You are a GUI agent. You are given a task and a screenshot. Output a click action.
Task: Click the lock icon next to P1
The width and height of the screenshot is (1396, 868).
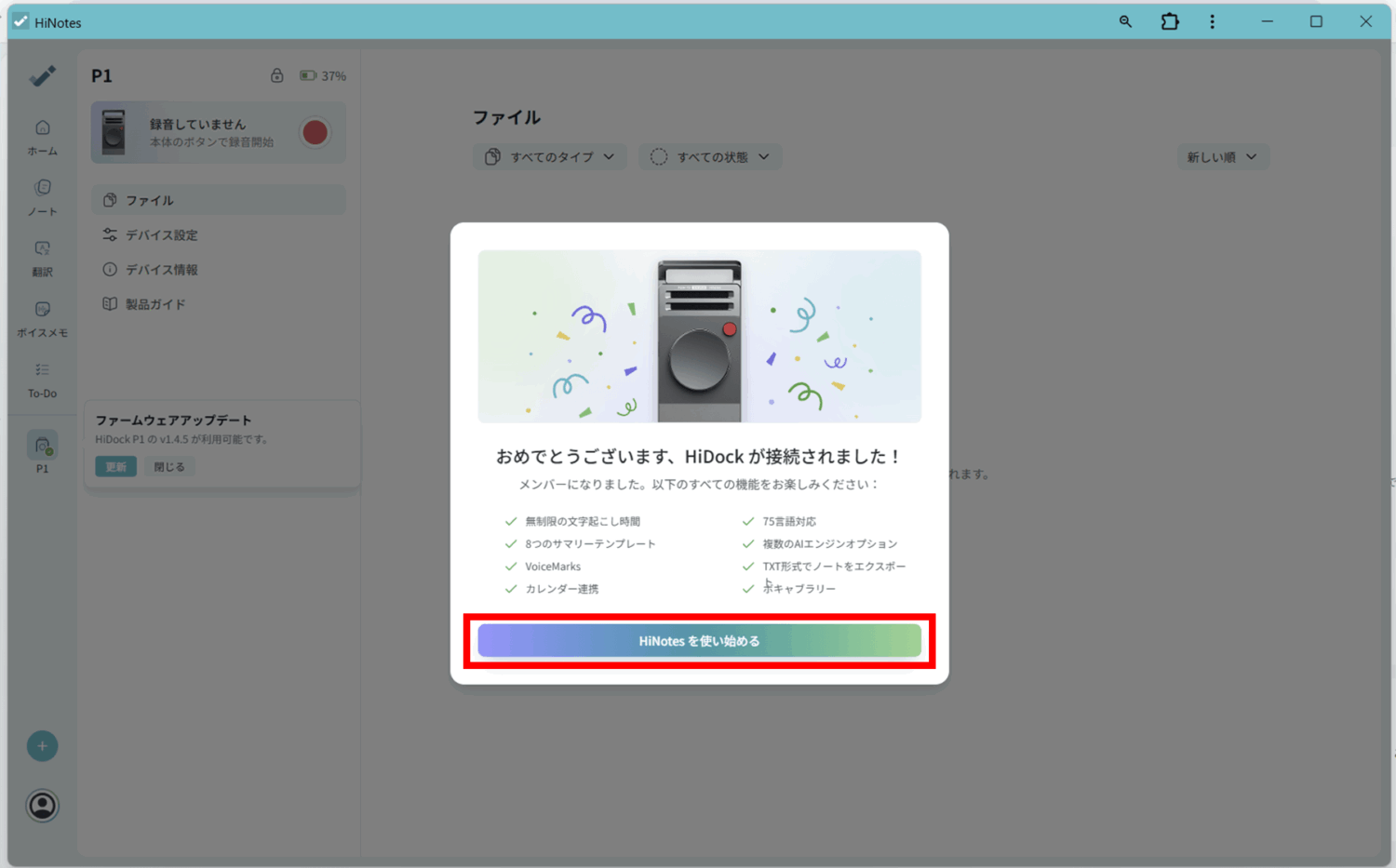276,75
